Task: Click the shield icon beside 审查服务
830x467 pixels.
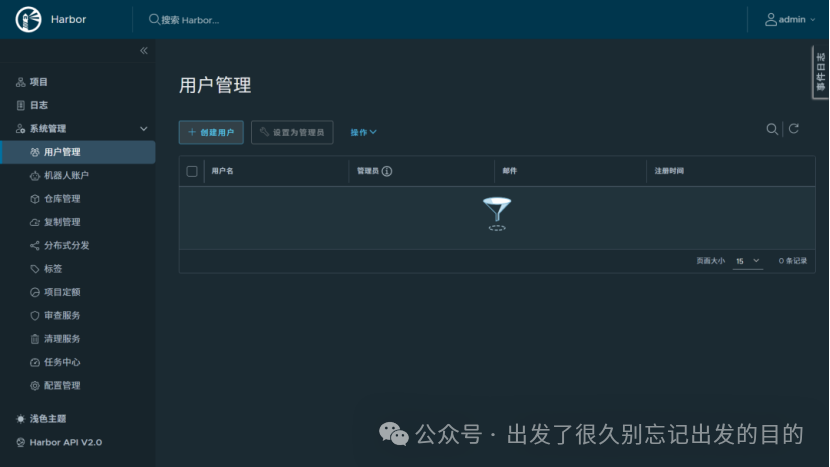Action: [x=34, y=316]
